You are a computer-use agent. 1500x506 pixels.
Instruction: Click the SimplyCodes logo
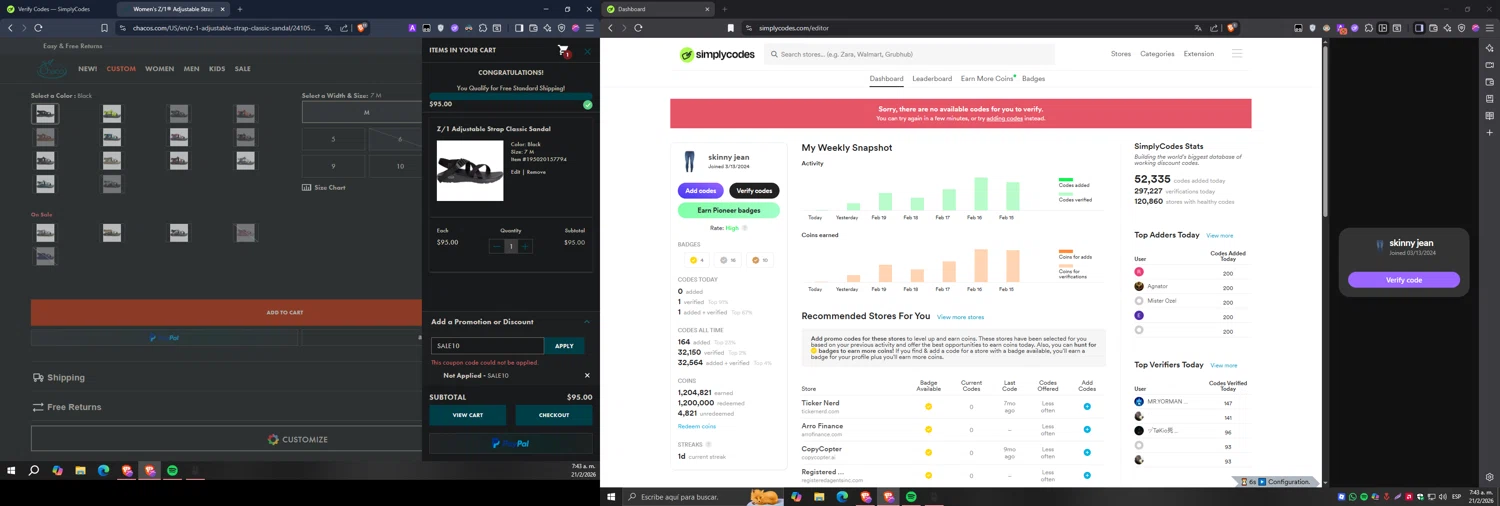[716, 54]
